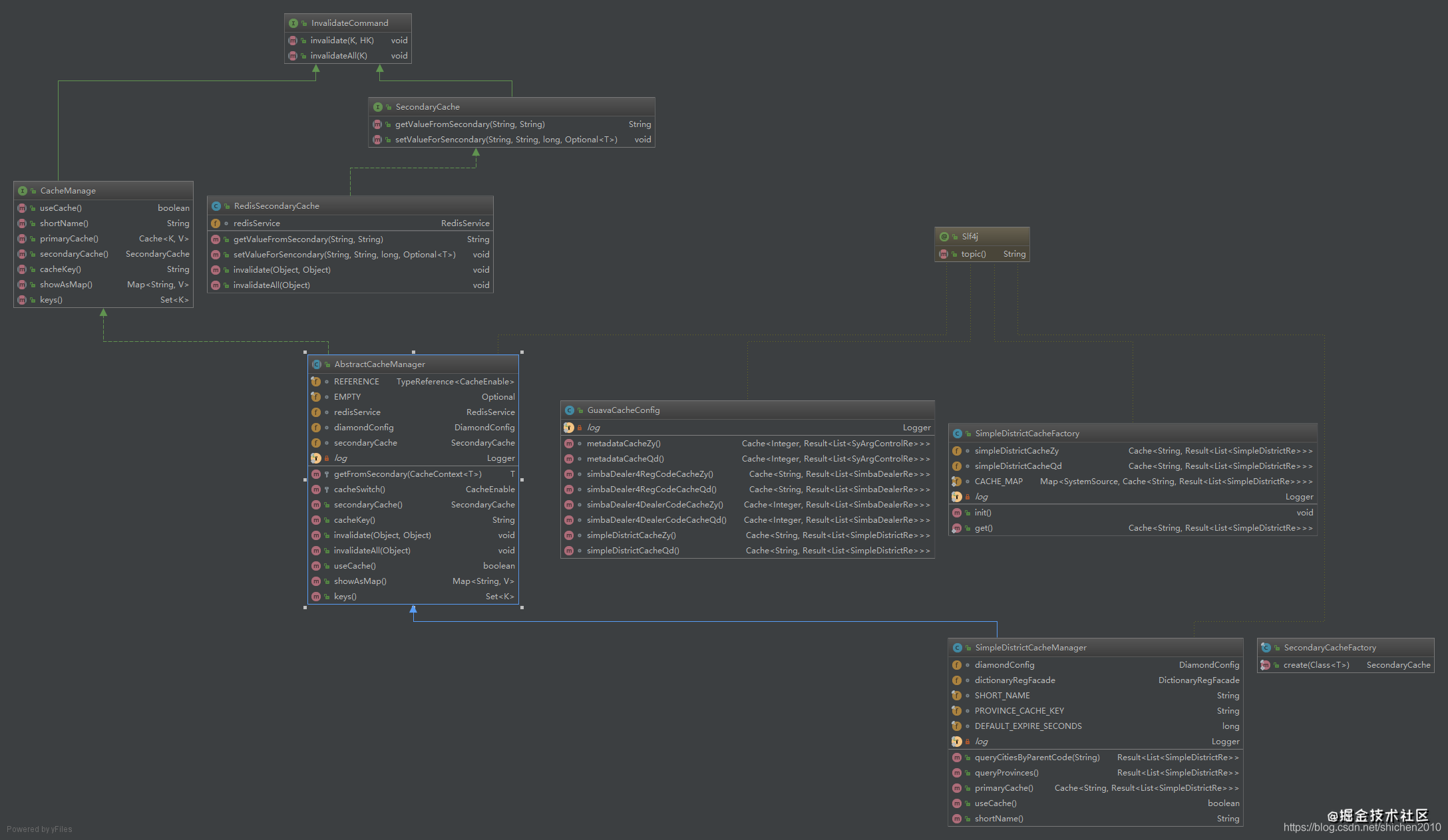The width and height of the screenshot is (1448, 840).
Task: Click field icon beside redisService in RedisSecondaryCache
Action: click(216, 223)
